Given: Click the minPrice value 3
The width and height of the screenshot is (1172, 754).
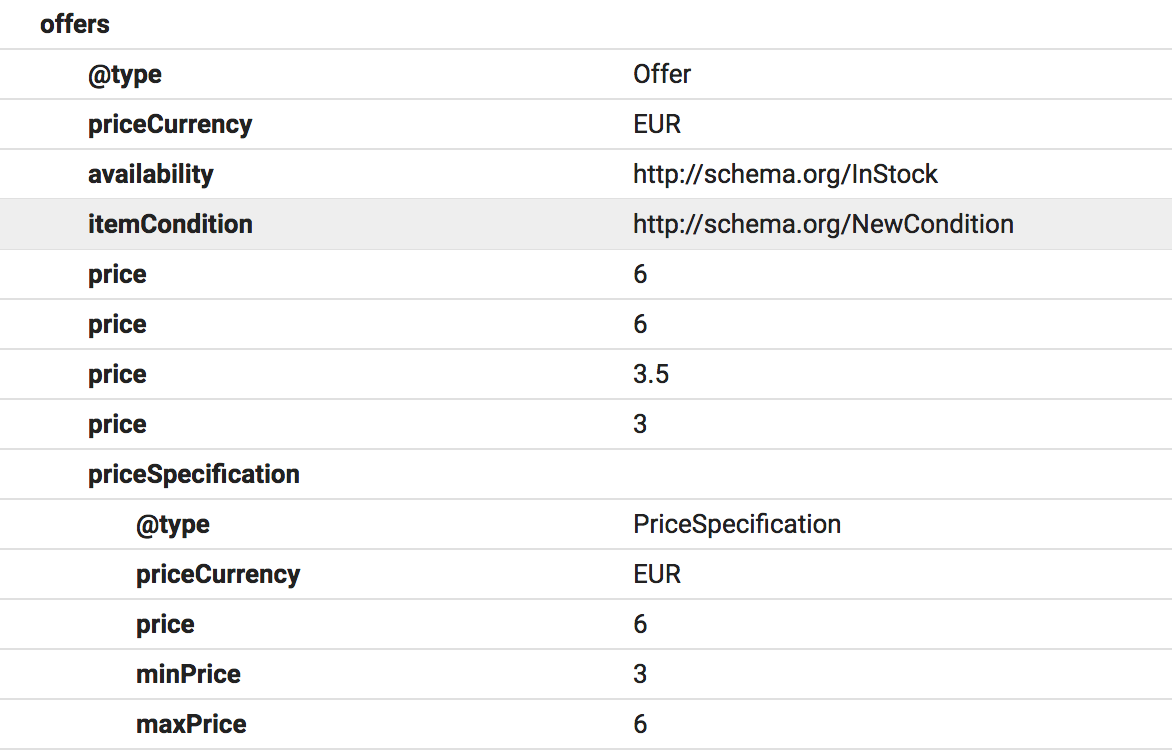Looking at the screenshot, I should (640, 674).
